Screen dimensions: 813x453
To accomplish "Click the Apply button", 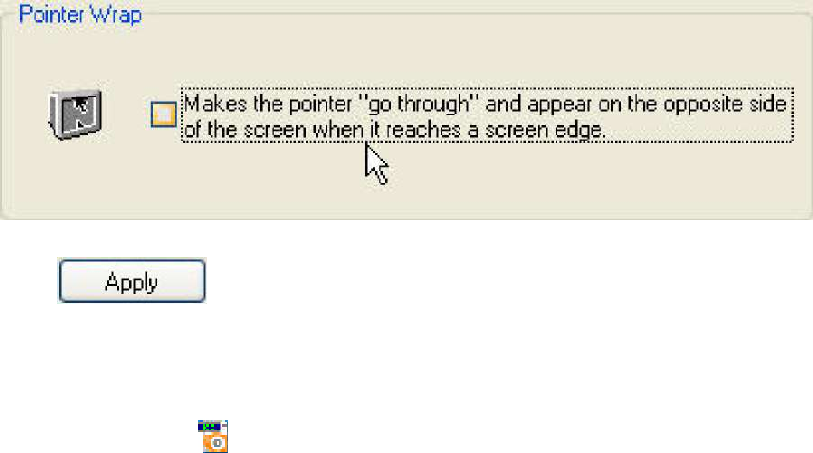I will click(132, 281).
